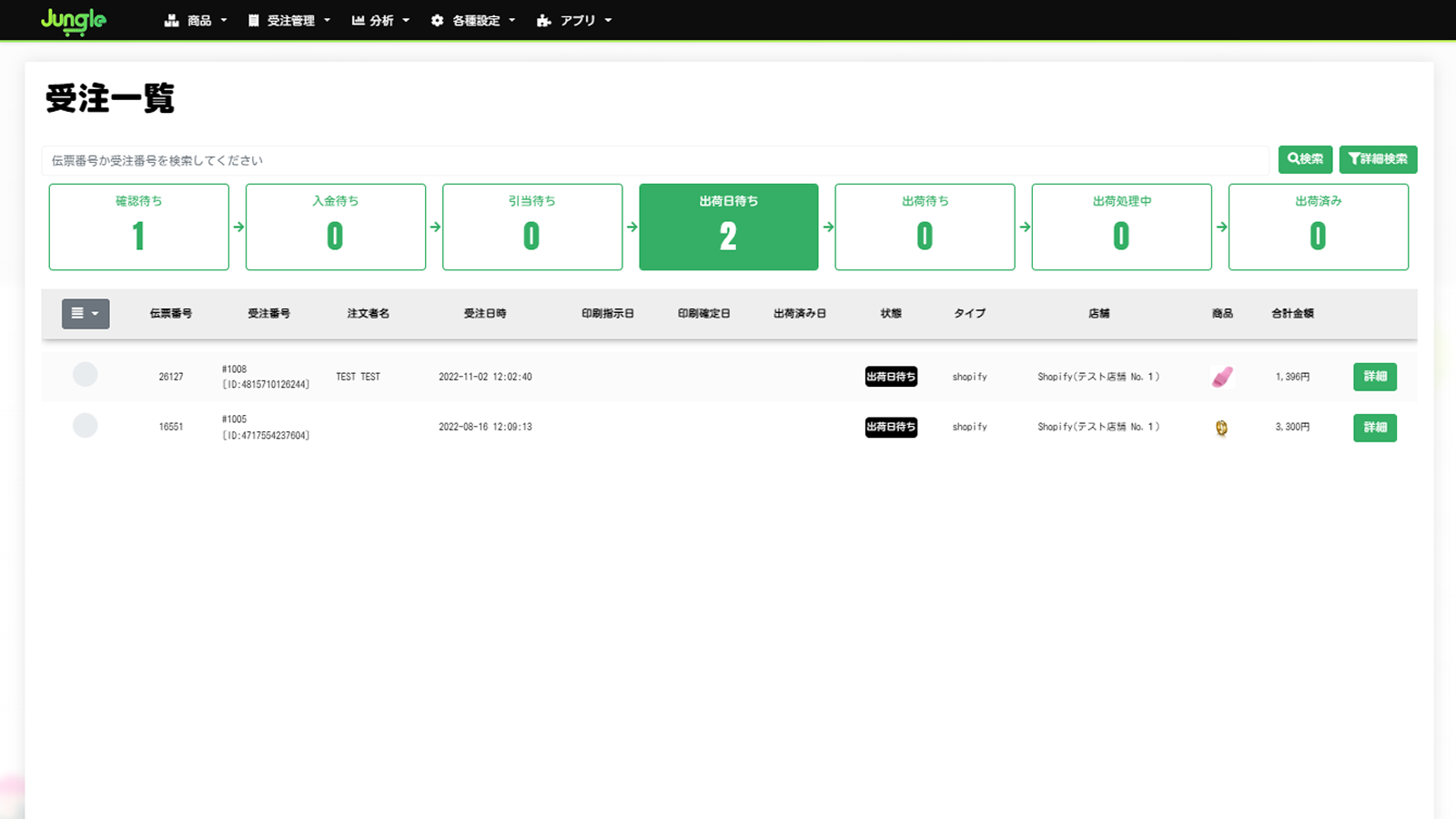Click order number #1005
This screenshot has height=819, width=1456.
click(x=235, y=420)
